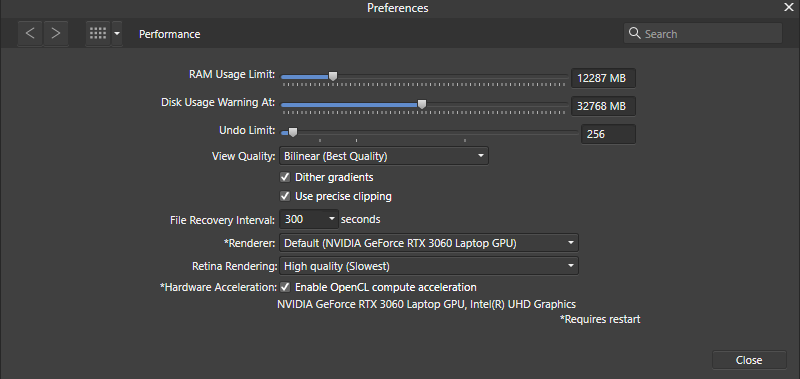800x379 pixels.
Task: Adjust the Disk Usage Warning slider
Action: [422, 104]
